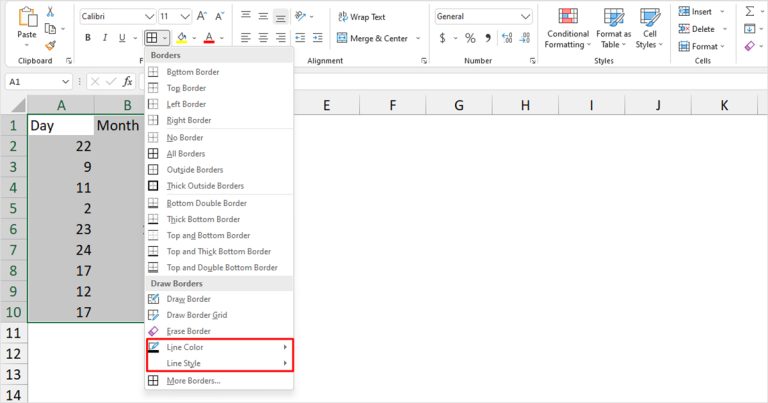Apply comma style
The width and height of the screenshot is (768, 403).
(x=488, y=38)
